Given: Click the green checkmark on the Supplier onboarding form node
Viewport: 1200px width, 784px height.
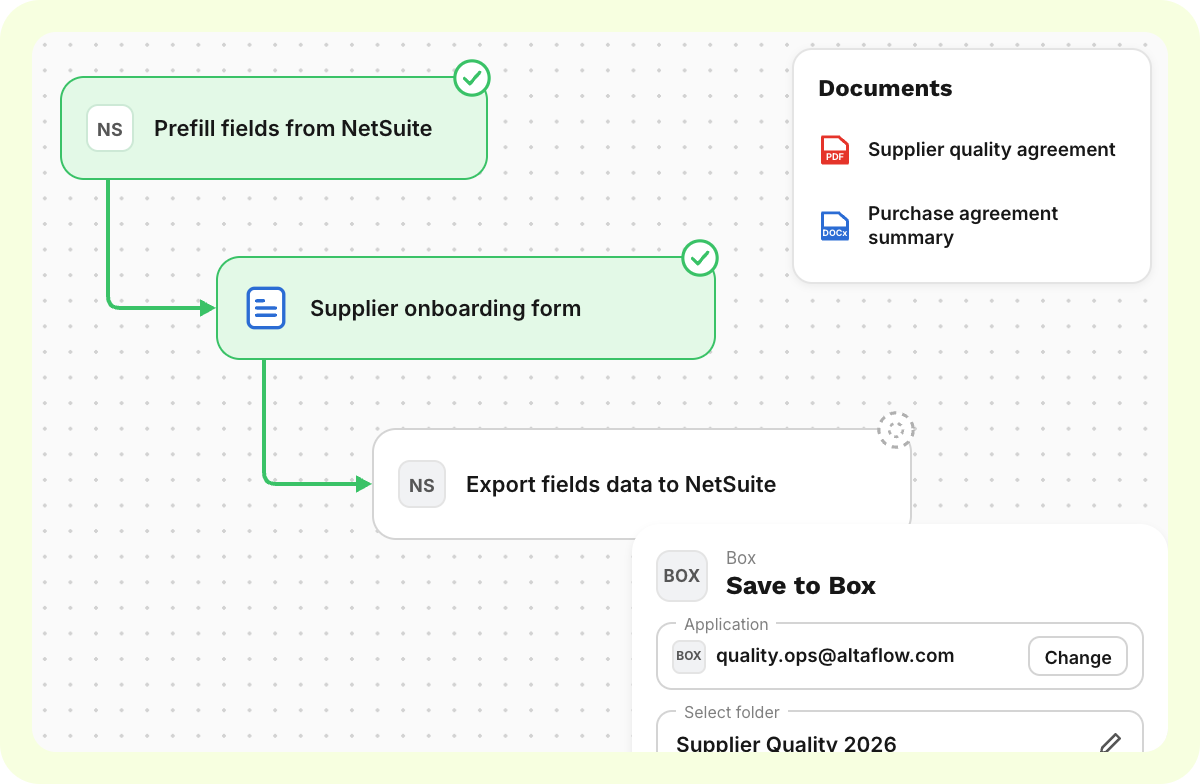Looking at the screenshot, I should click(x=700, y=258).
